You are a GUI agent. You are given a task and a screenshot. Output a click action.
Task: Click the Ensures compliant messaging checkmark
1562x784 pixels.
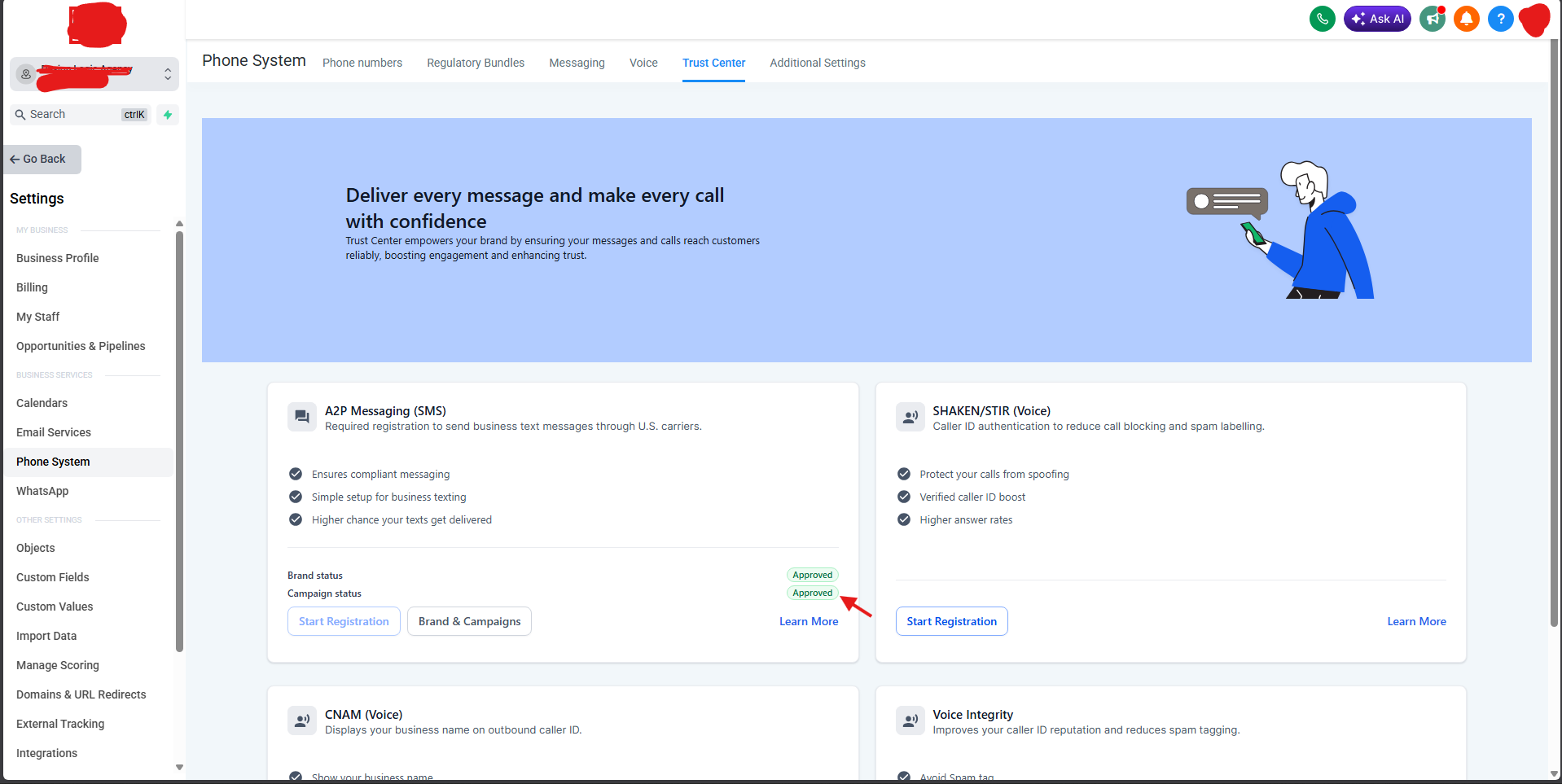point(296,474)
